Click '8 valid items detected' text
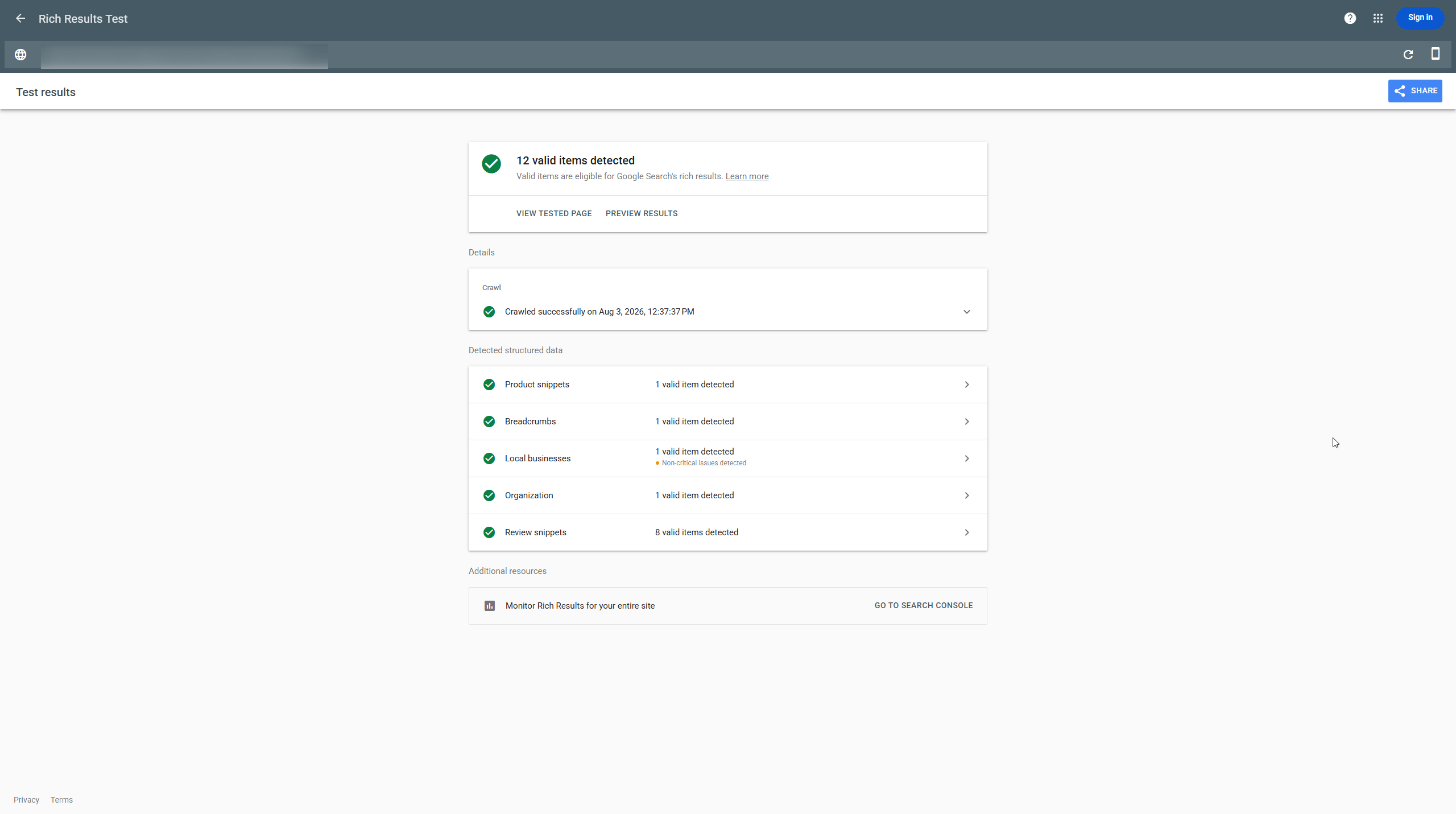Image resolution: width=1456 pixels, height=814 pixels. tap(697, 532)
